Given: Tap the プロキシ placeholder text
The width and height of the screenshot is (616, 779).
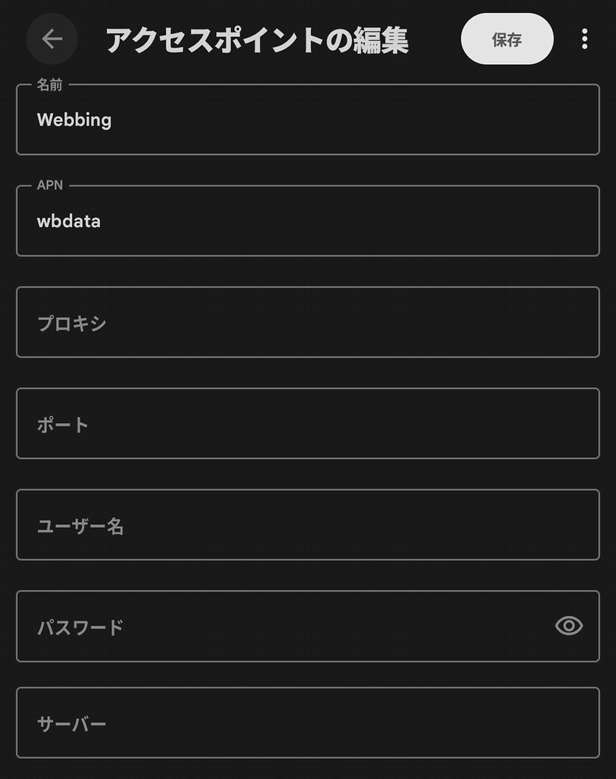Looking at the screenshot, I should (71, 323).
